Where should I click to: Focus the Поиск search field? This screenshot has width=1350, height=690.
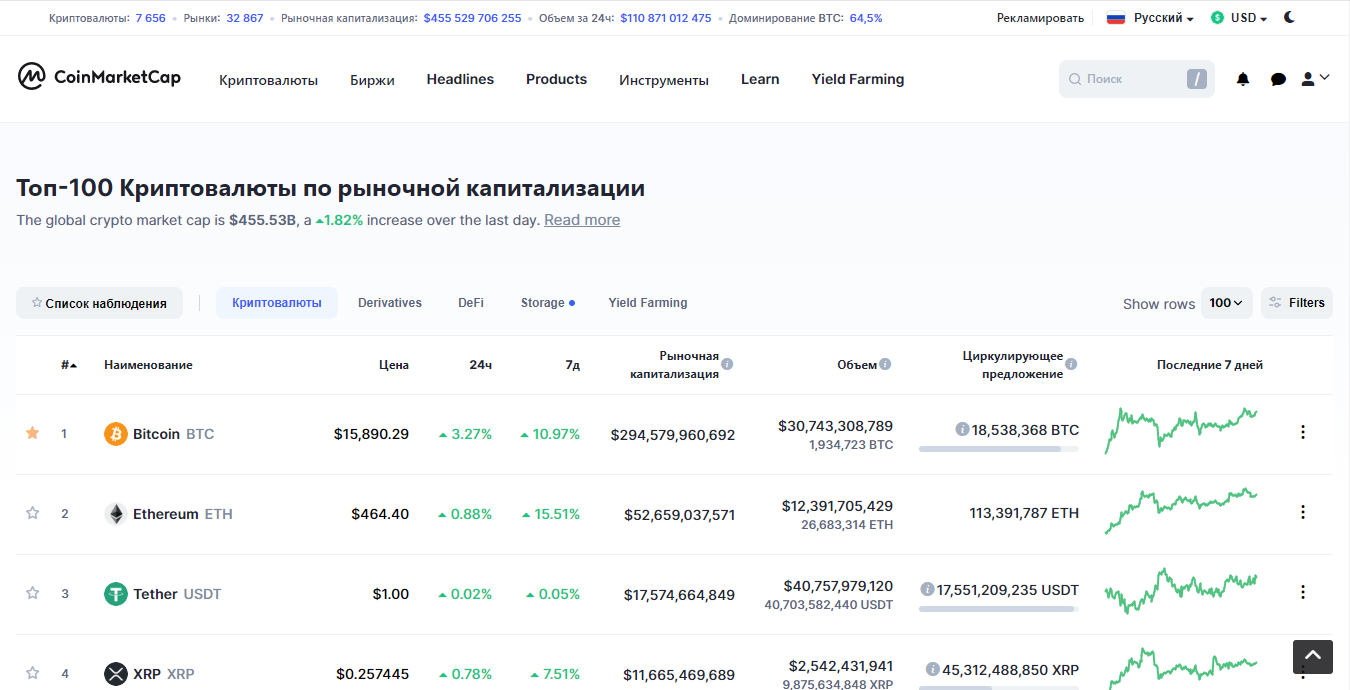point(1137,79)
